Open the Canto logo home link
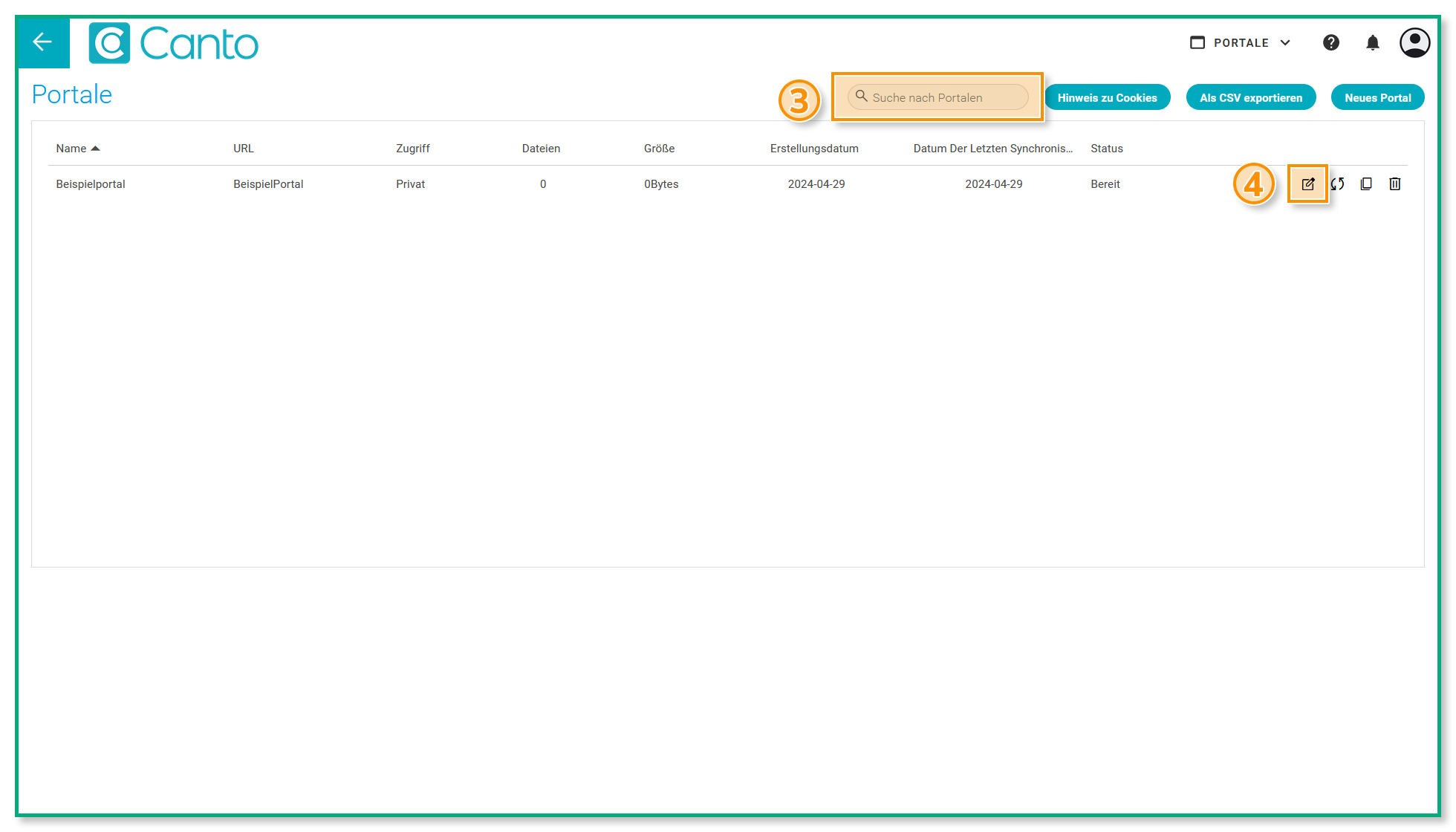Image resolution: width=1456 pixels, height=832 pixels. tap(173, 43)
